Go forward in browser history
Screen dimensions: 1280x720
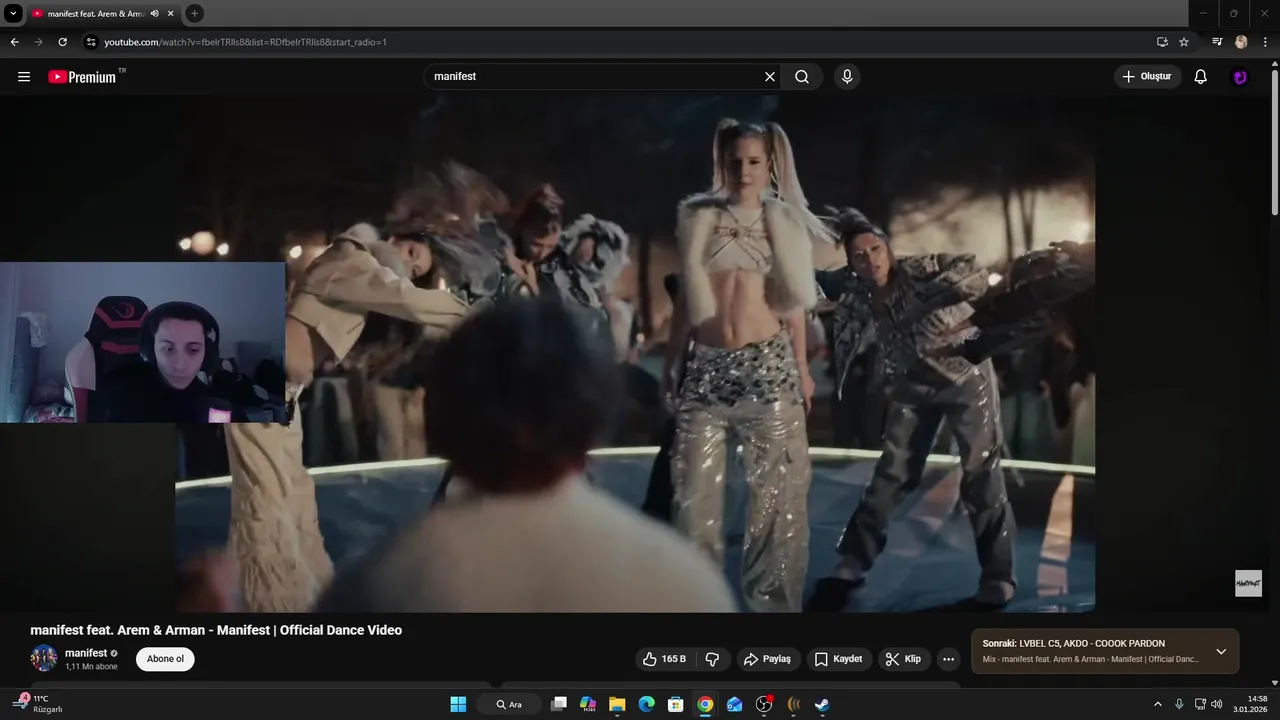point(38,42)
